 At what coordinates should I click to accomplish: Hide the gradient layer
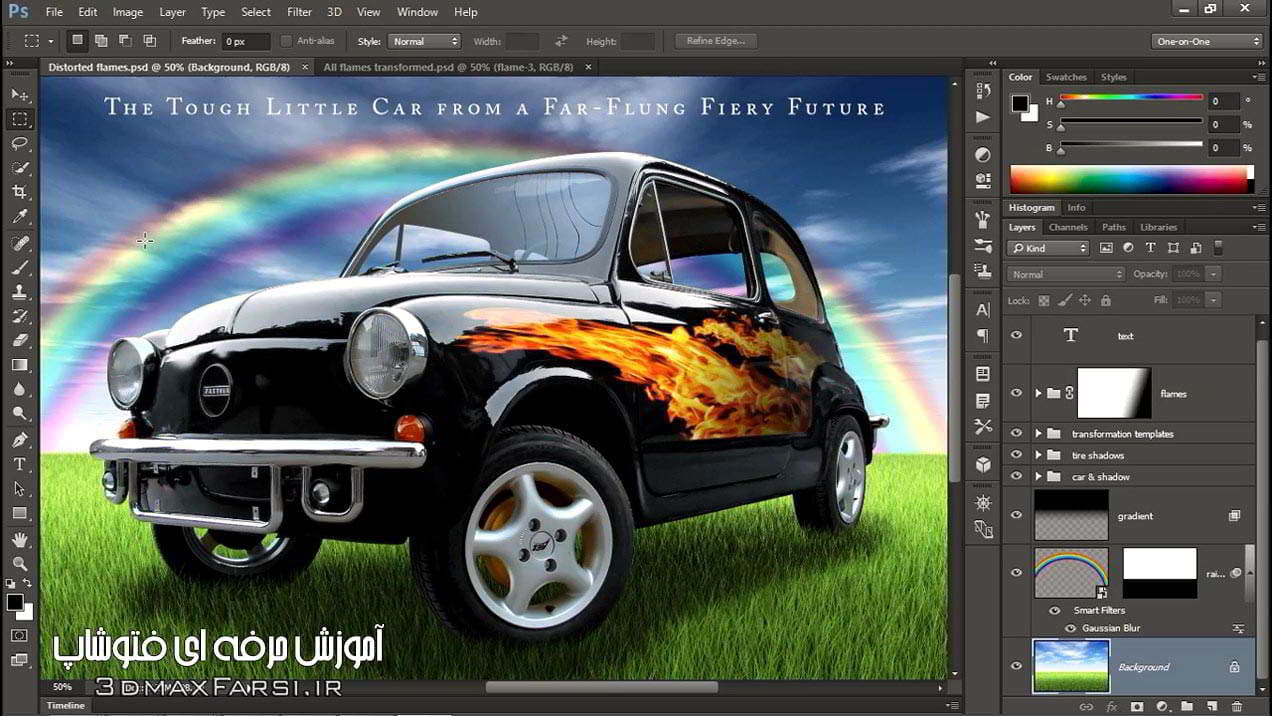[1016, 515]
